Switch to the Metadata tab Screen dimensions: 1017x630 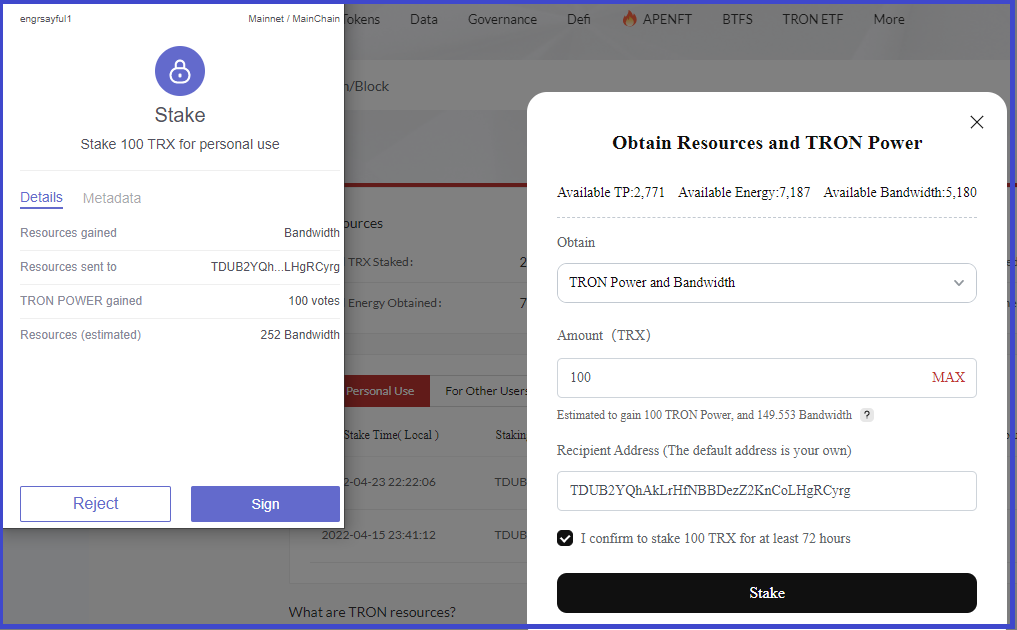coord(112,199)
